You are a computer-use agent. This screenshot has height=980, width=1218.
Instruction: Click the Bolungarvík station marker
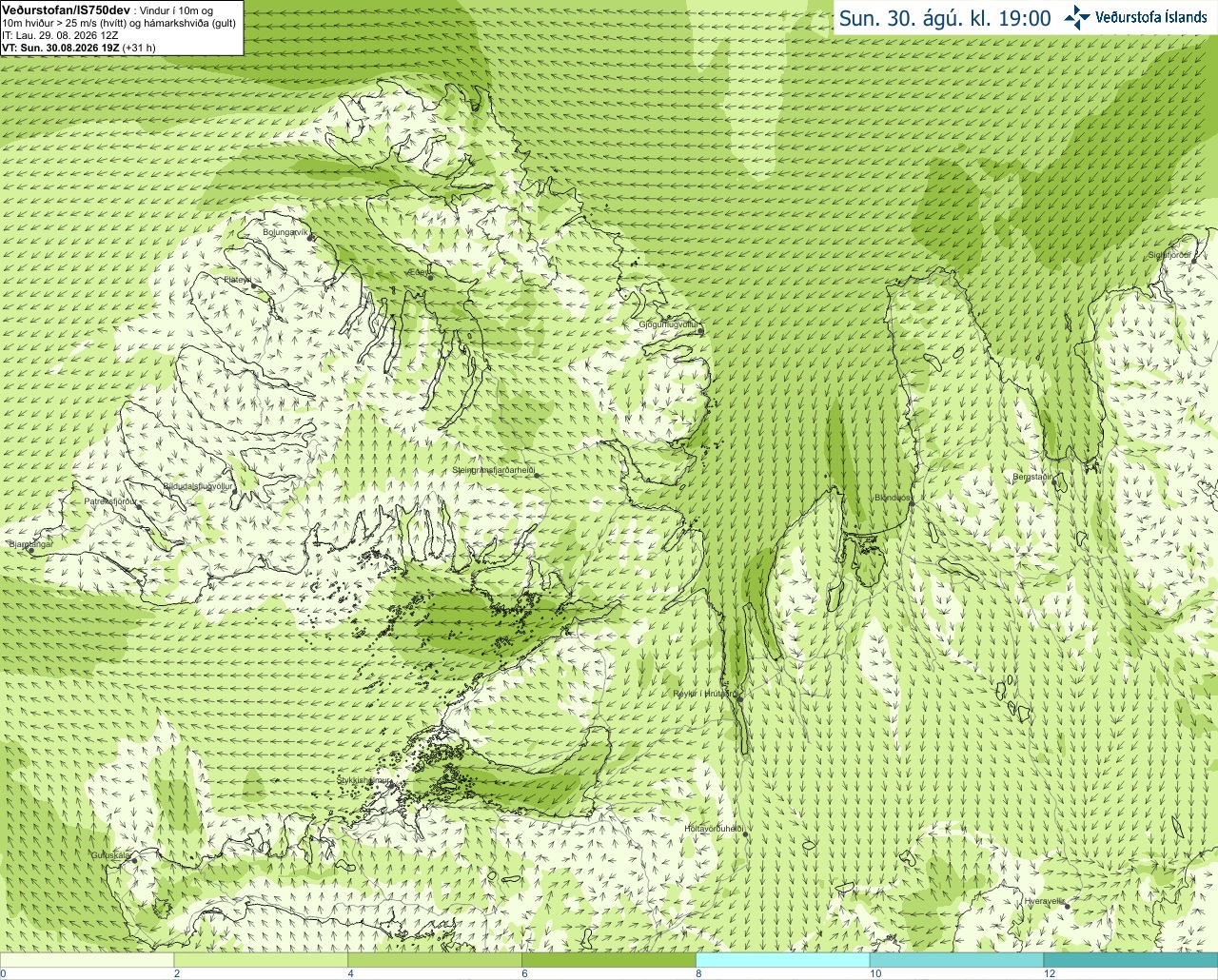click(309, 237)
